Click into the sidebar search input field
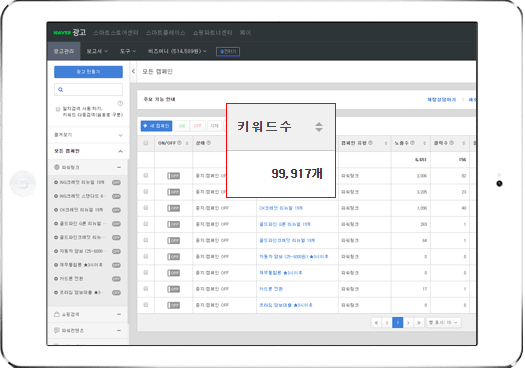The image size is (525, 368). [x=88, y=90]
